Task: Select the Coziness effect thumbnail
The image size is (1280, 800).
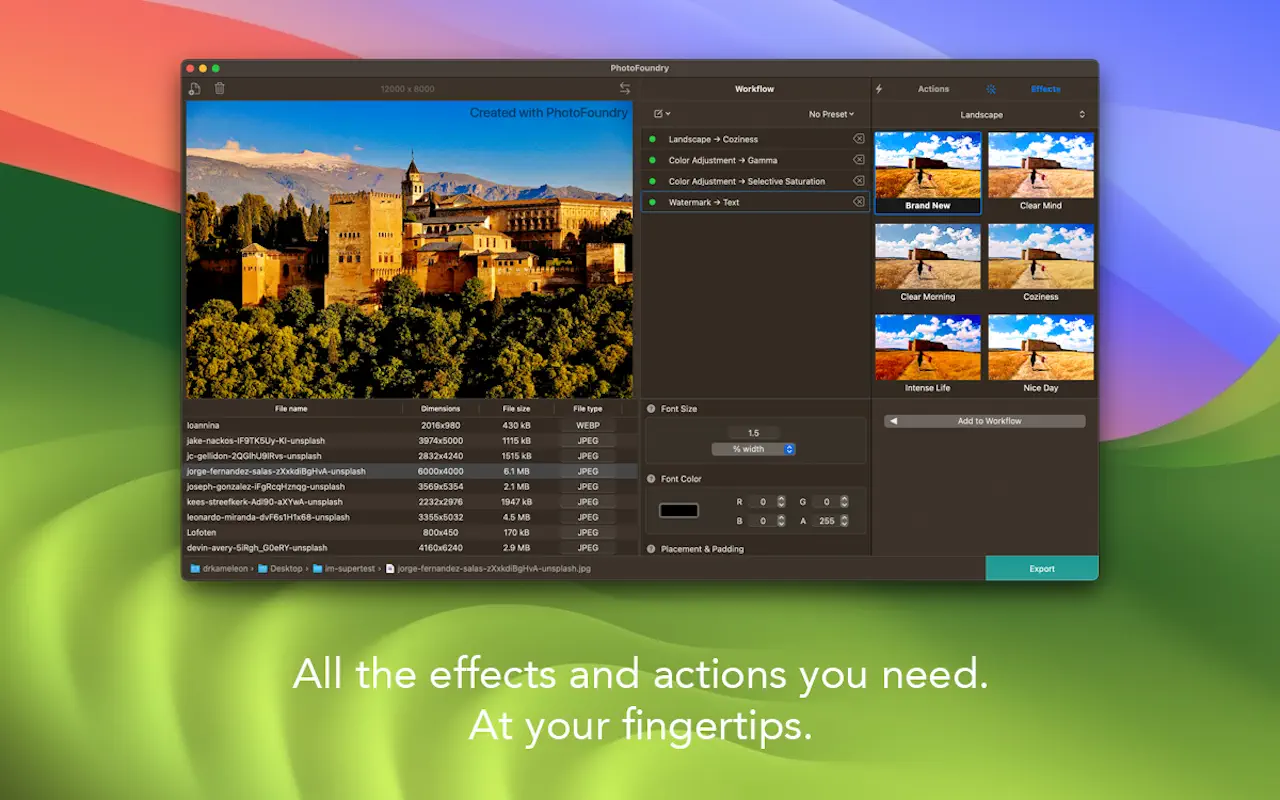Action: pyautogui.click(x=1041, y=264)
